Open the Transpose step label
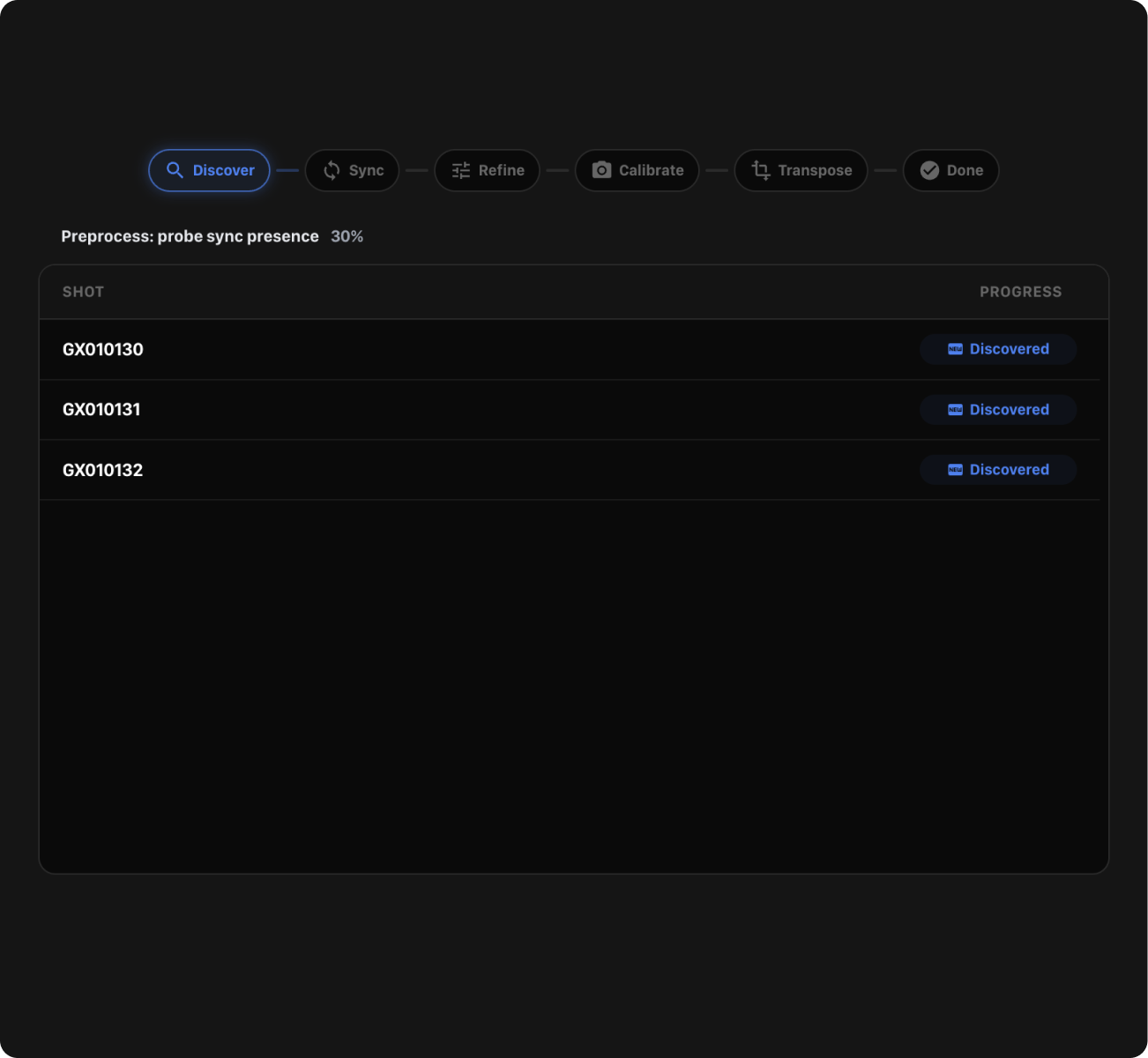This screenshot has width=1148, height=1058. pyautogui.click(x=816, y=170)
